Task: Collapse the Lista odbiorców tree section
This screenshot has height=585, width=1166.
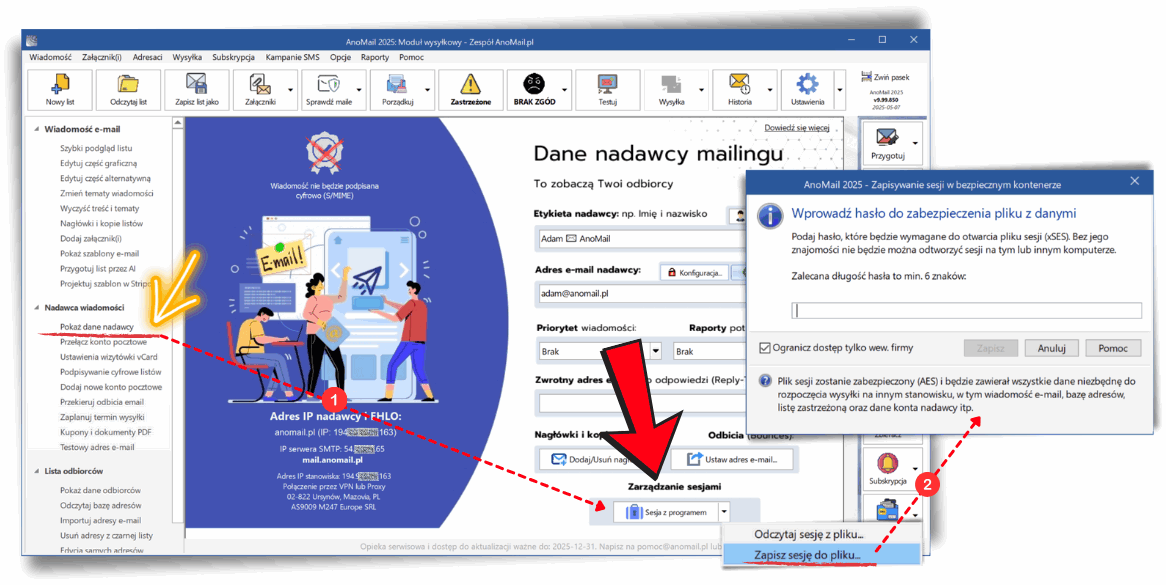Action: tap(36, 471)
